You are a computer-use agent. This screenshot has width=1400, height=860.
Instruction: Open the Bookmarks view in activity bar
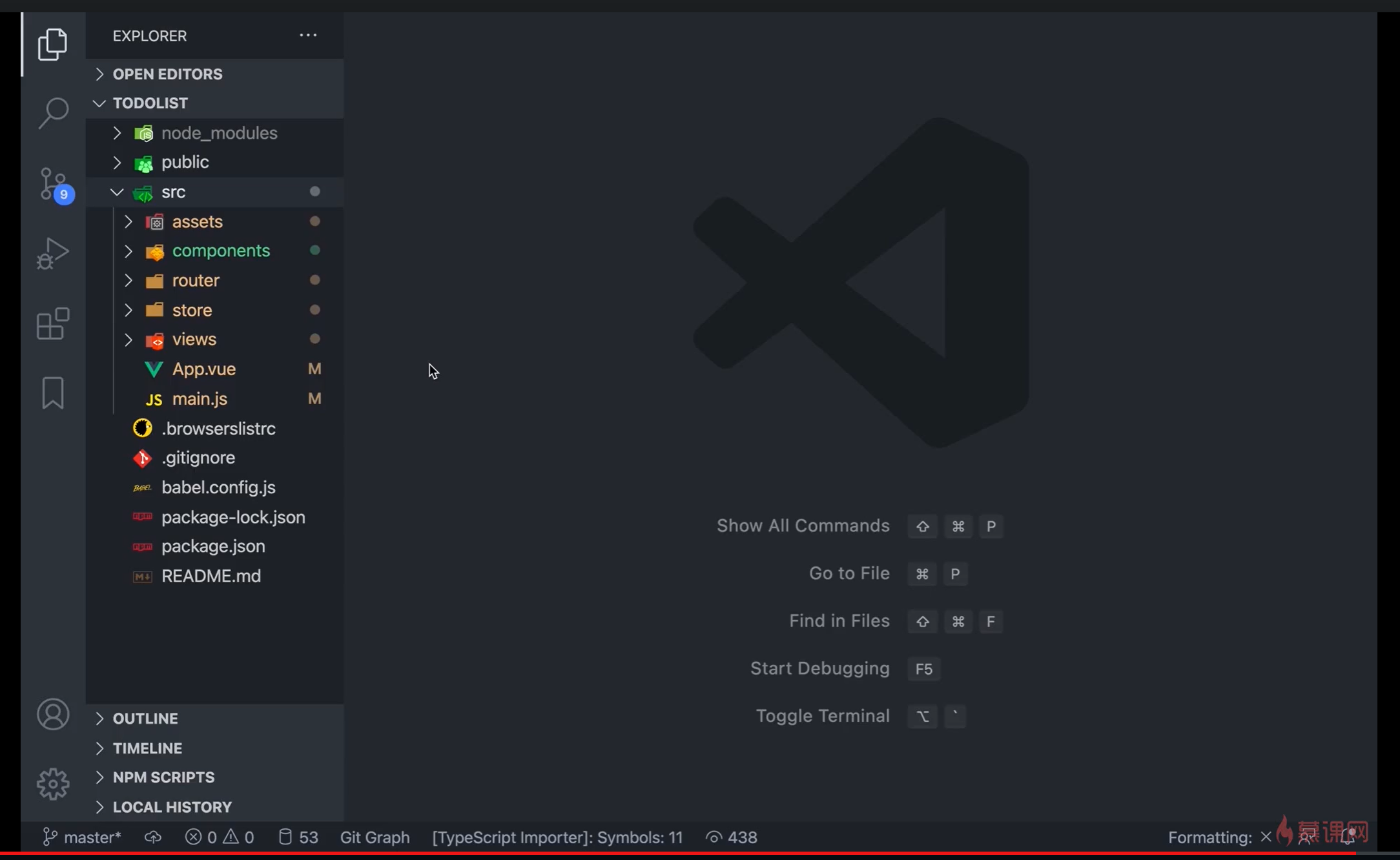(53, 393)
